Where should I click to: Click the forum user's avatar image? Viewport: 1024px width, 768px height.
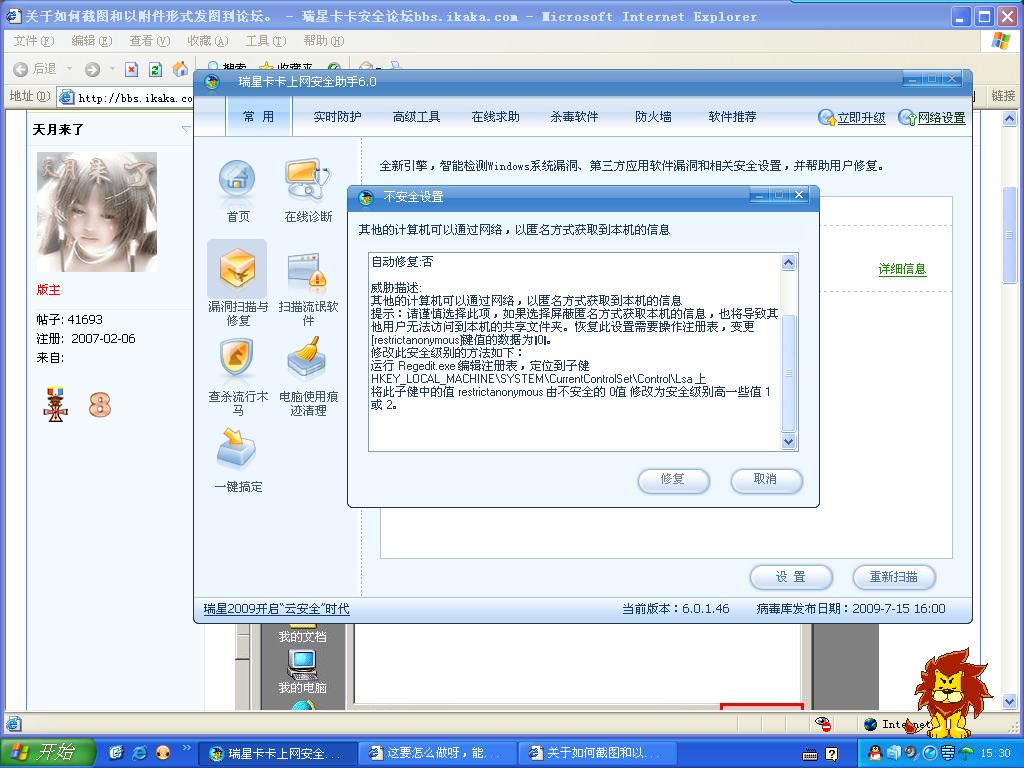click(x=97, y=212)
